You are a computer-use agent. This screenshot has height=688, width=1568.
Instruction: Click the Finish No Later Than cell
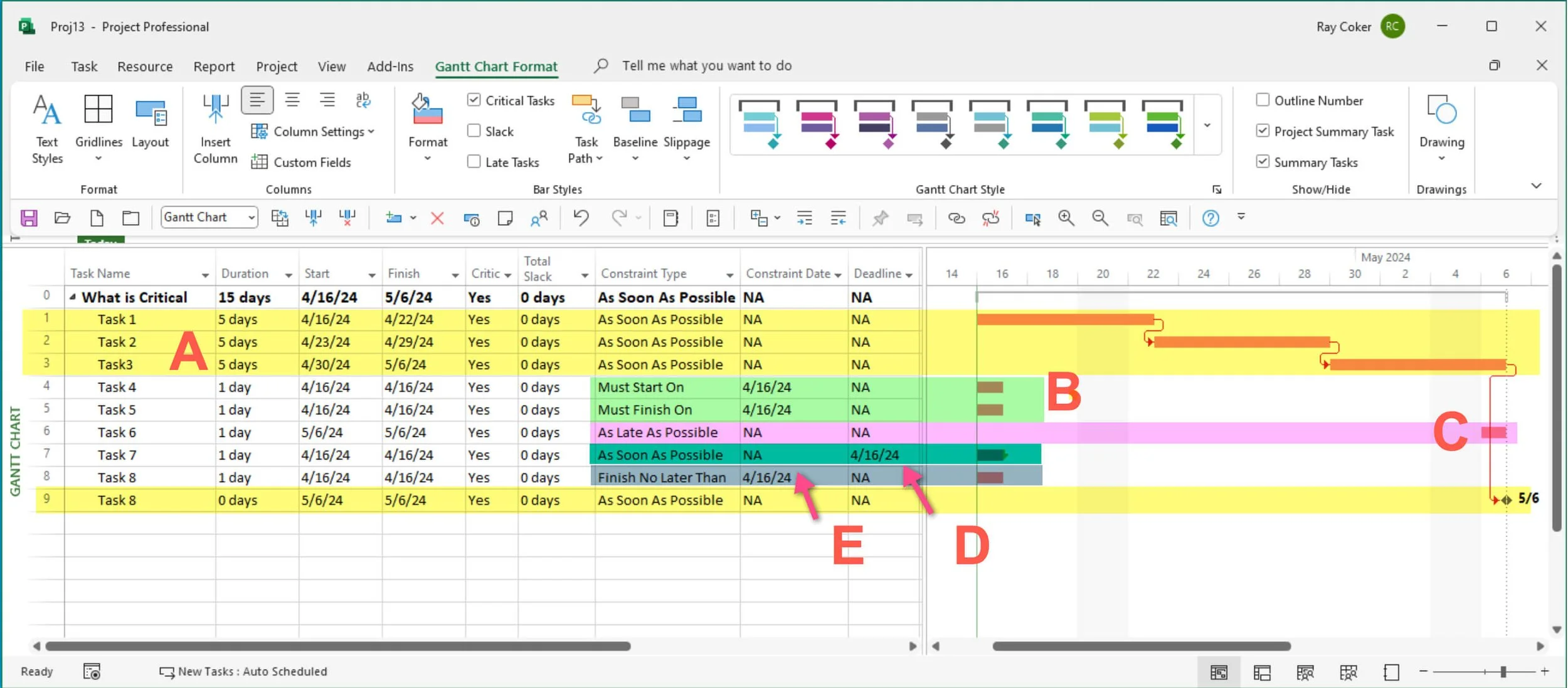pos(666,478)
